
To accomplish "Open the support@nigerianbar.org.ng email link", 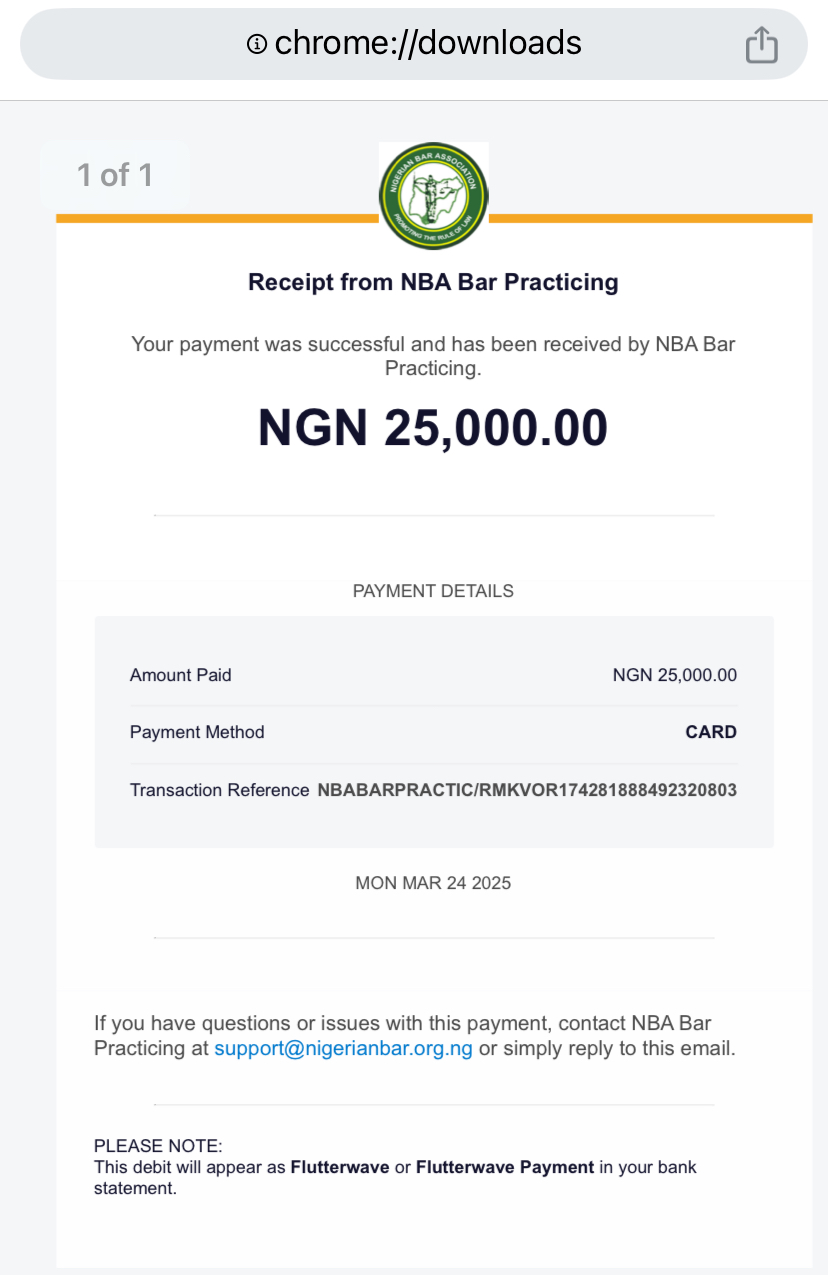I will point(344,1049).
